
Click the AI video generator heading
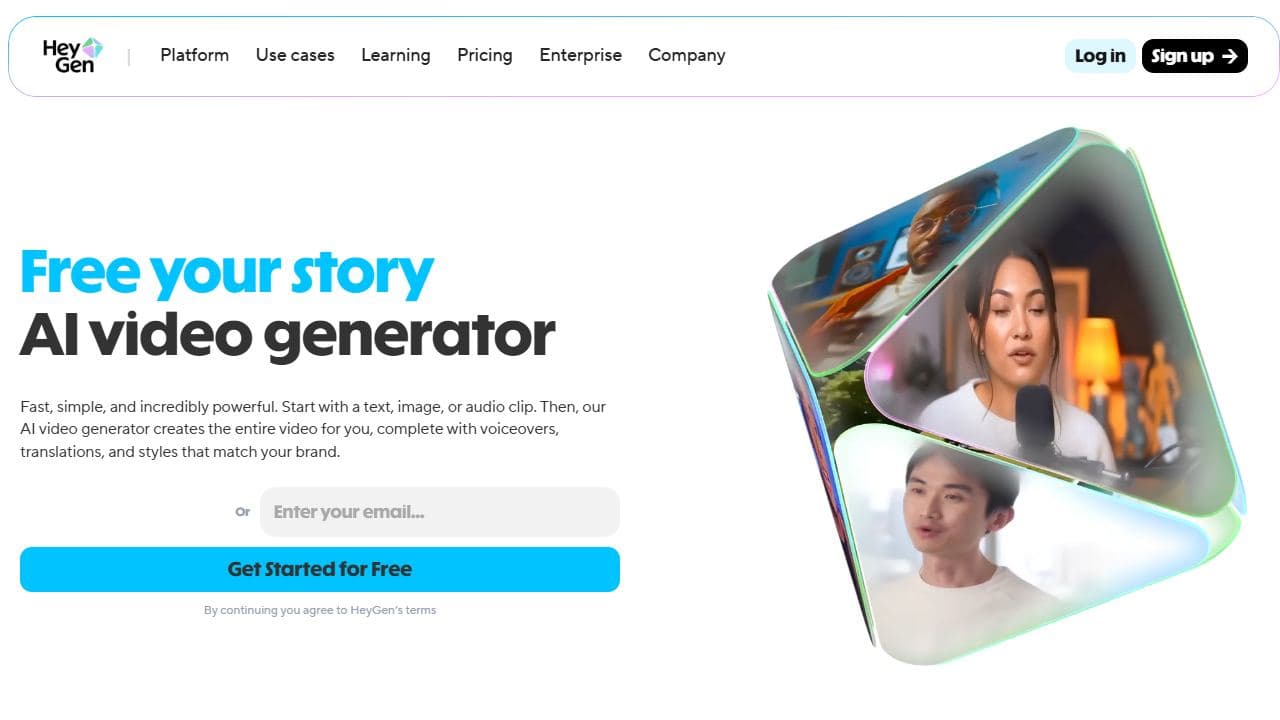click(287, 335)
